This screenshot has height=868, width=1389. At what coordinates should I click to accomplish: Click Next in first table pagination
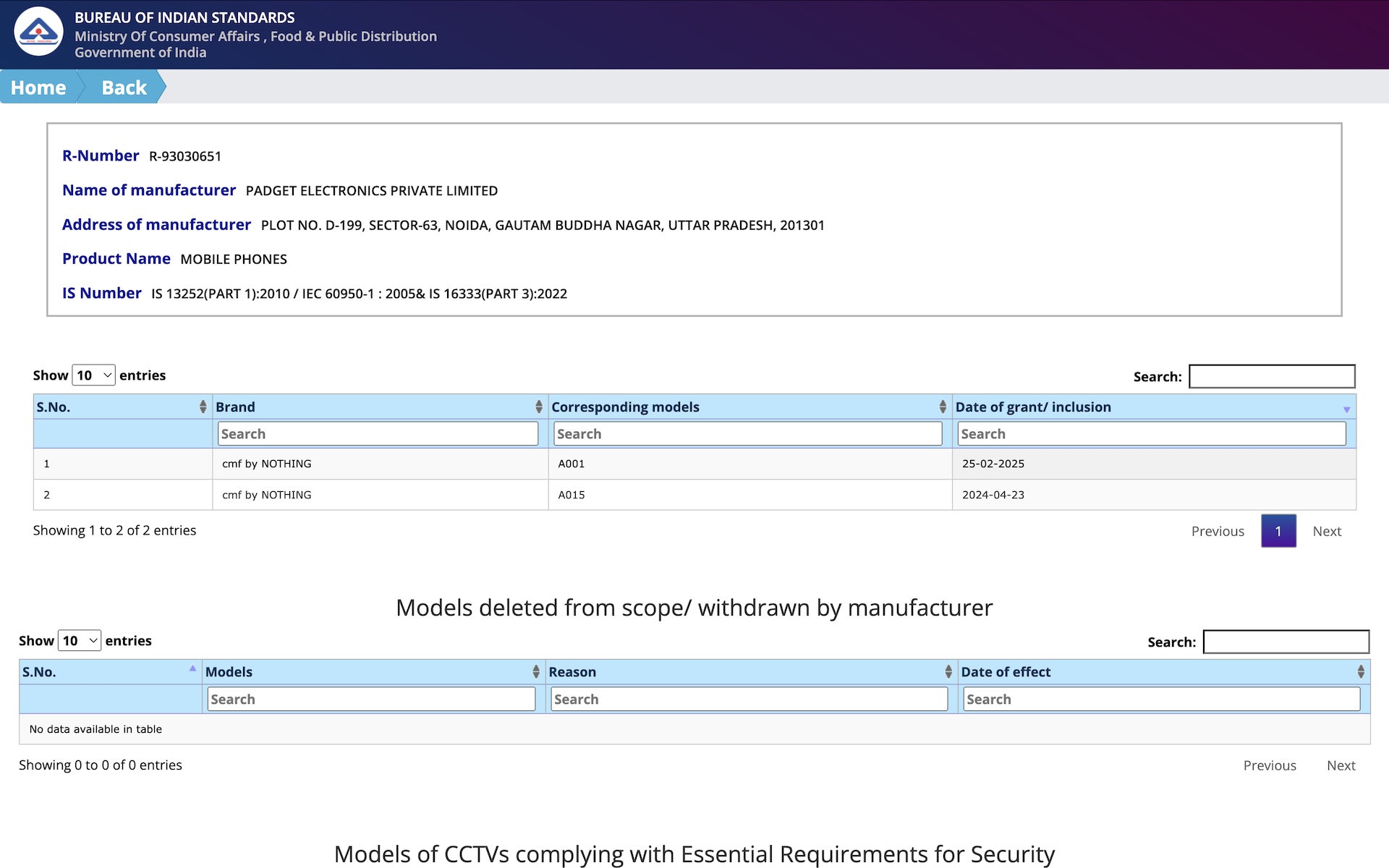1326,531
